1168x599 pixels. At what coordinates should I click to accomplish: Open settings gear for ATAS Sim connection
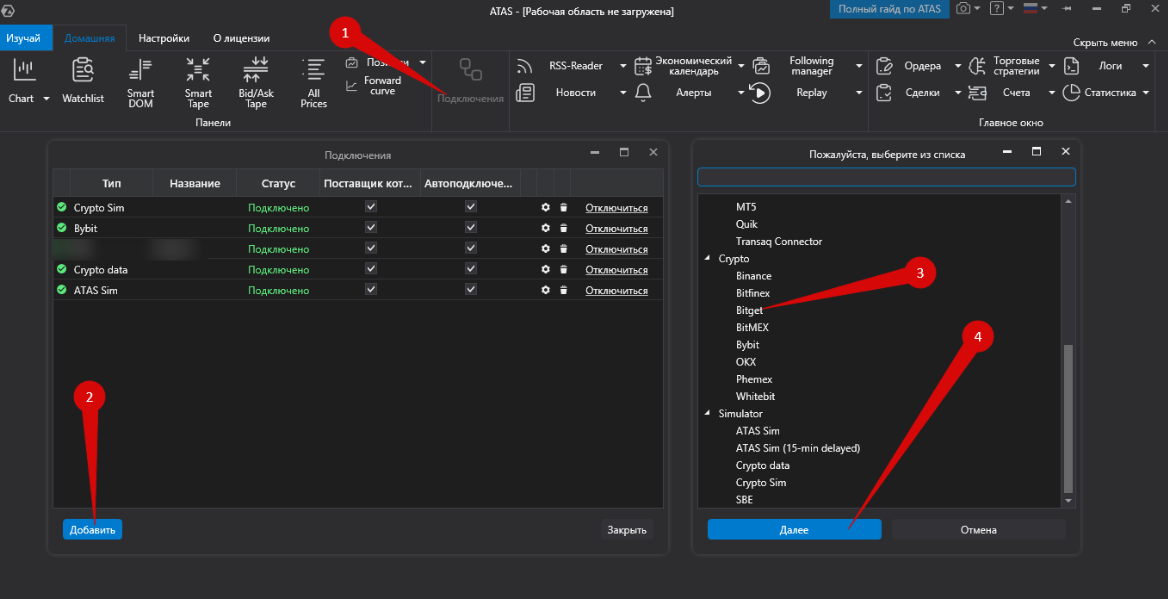545,290
